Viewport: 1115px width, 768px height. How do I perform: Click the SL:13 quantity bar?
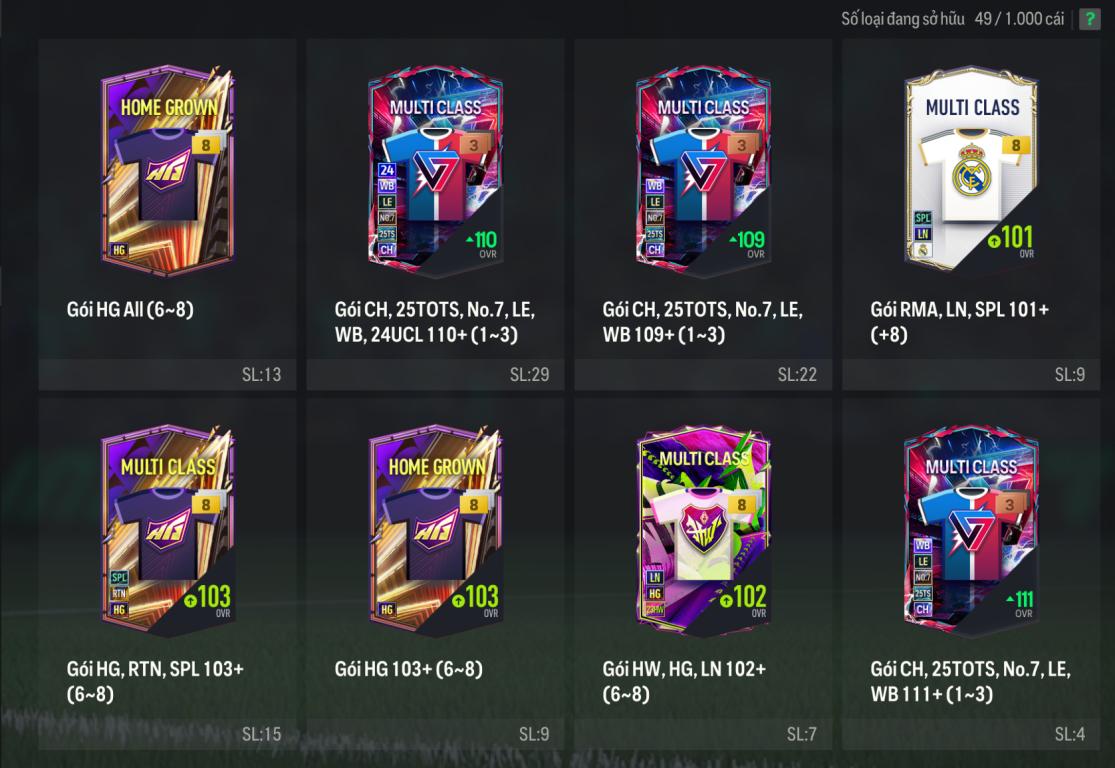click(x=168, y=374)
